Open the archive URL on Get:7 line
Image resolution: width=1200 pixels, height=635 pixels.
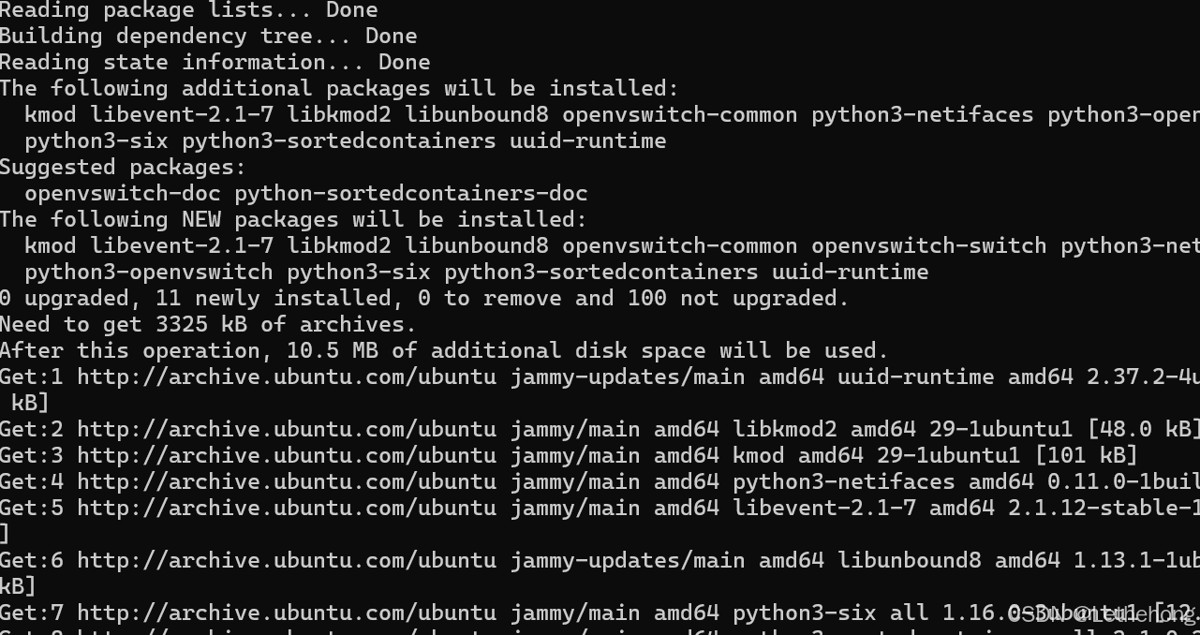tap(286, 612)
